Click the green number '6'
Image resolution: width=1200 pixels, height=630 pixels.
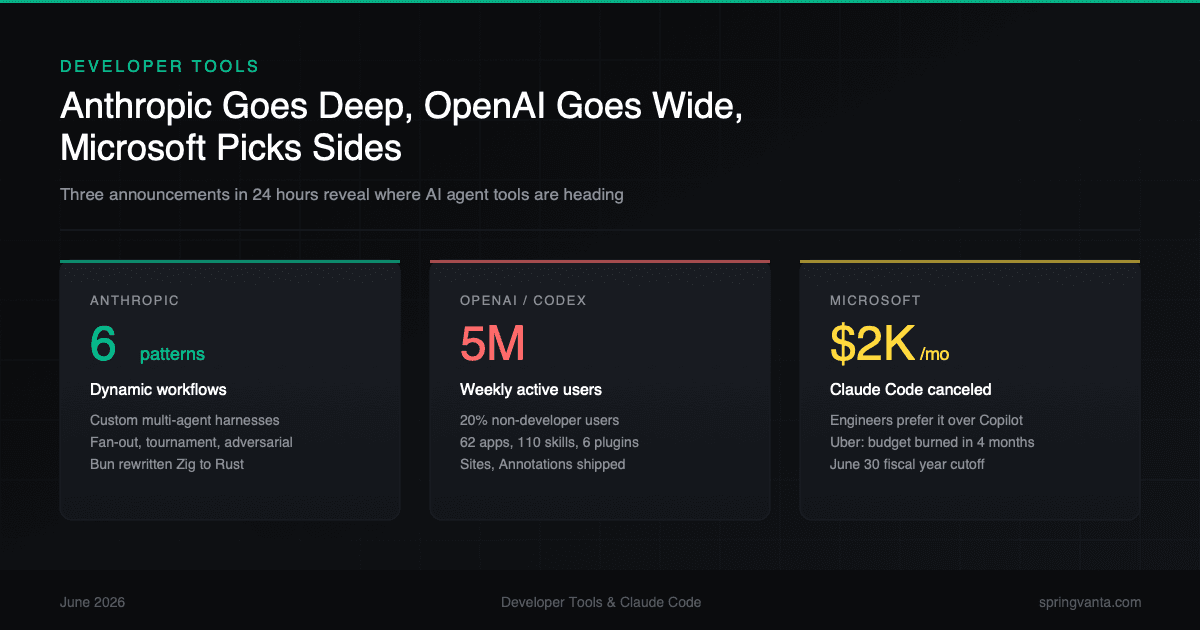(103, 344)
